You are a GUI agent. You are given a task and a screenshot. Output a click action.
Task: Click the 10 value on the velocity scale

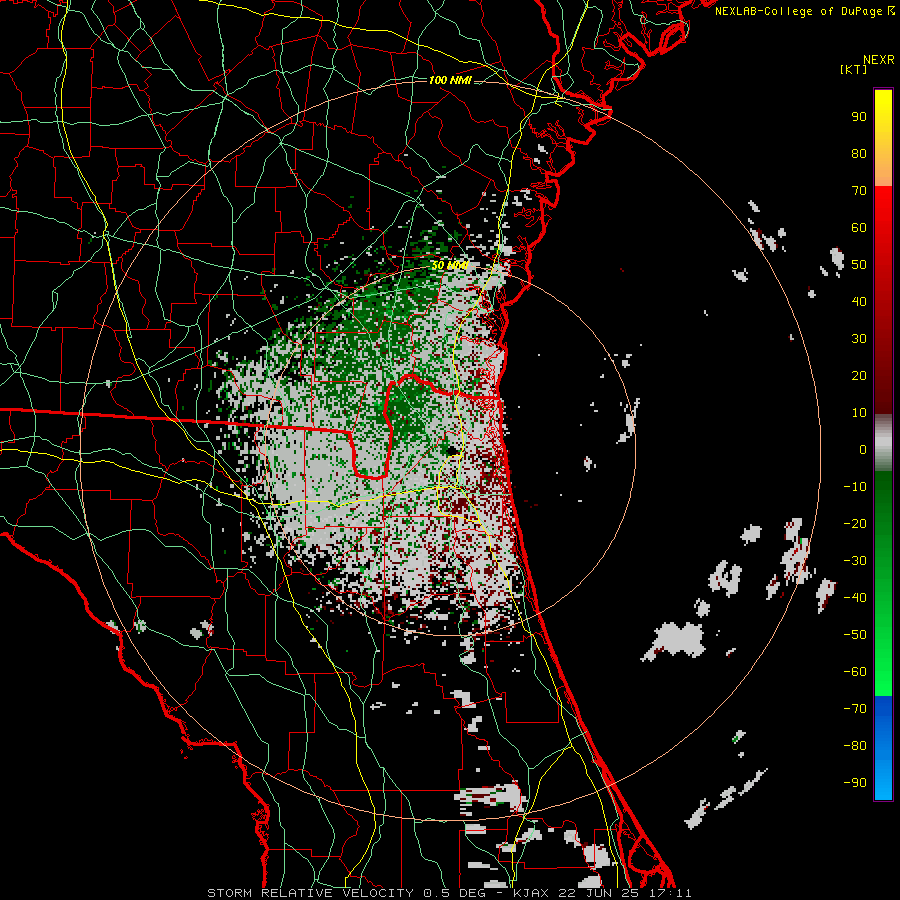859,413
